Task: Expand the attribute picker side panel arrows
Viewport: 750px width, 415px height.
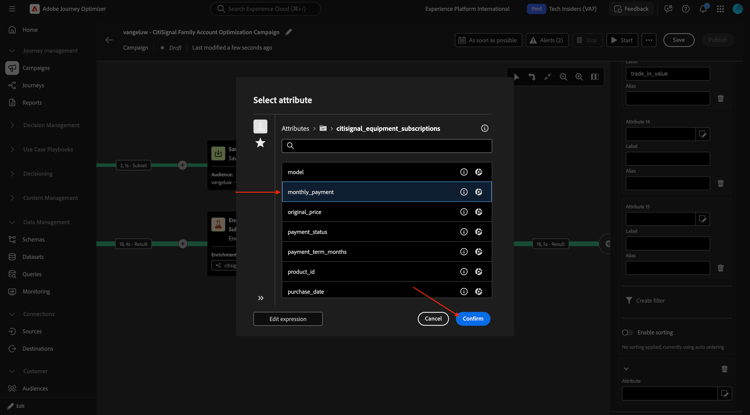Action: (260, 298)
